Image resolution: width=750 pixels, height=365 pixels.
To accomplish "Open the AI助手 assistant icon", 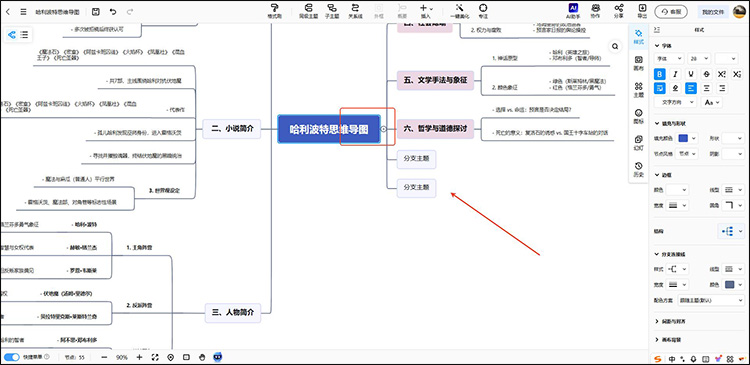I will [573, 8].
